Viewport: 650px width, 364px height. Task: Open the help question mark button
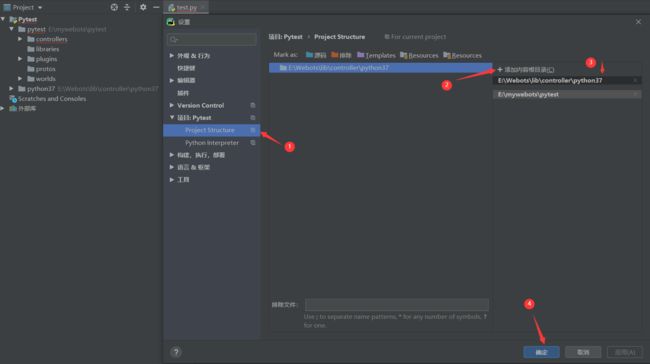(x=176, y=352)
